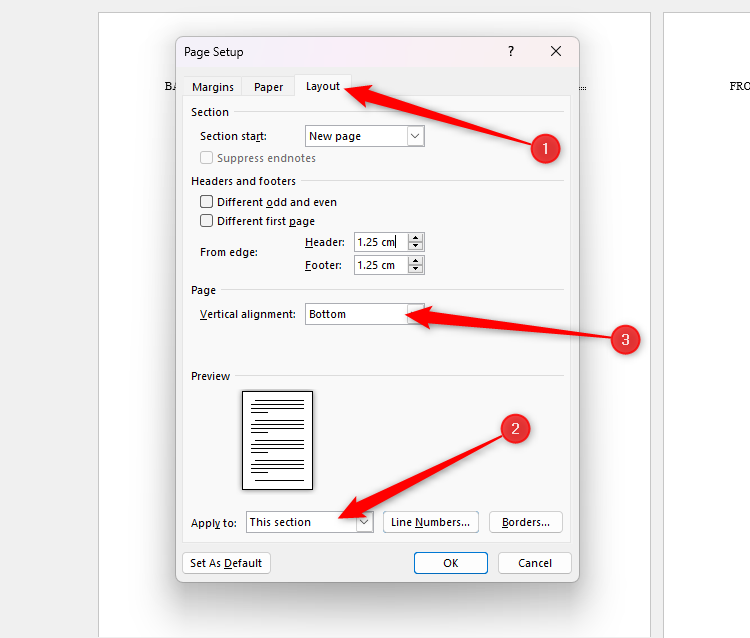Cancel the Page Setup dialog
Image resolution: width=750 pixels, height=638 pixels.
535,563
